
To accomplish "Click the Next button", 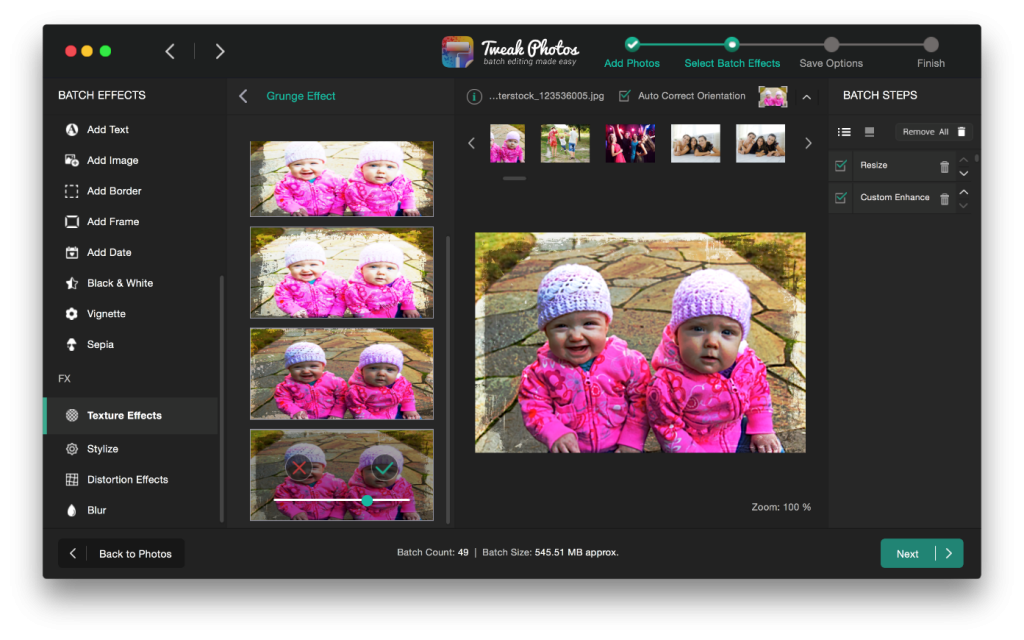I will pyautogui.click(x=914, y=553).
